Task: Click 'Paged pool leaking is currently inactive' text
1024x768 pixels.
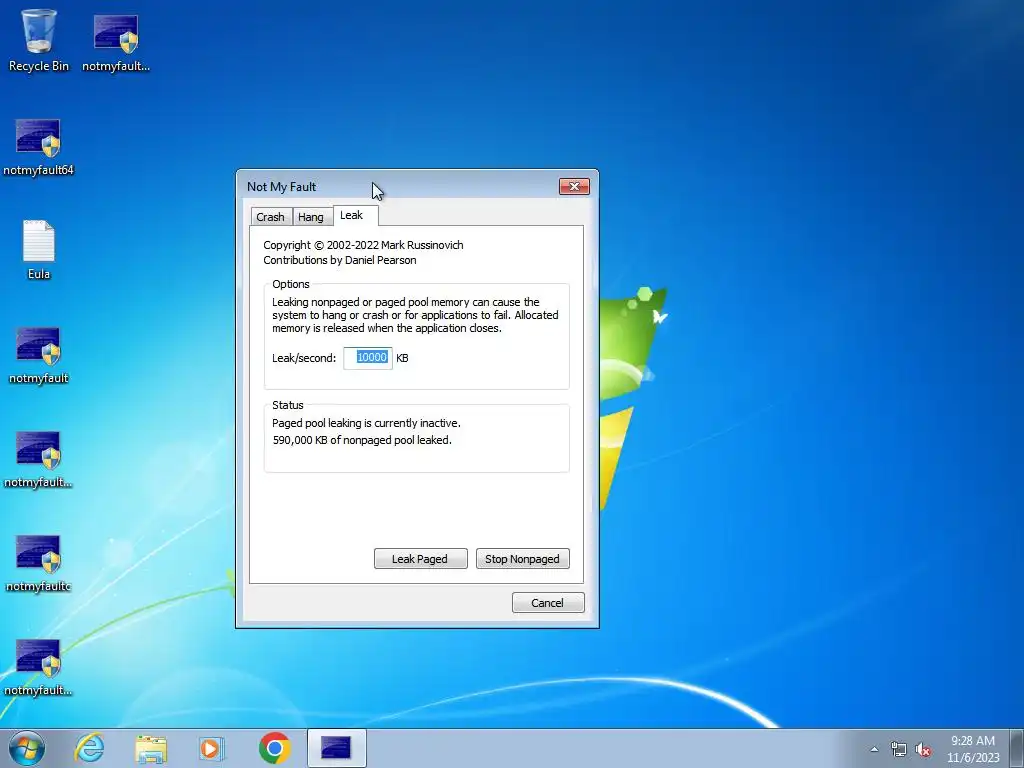Action: [366, 423]
